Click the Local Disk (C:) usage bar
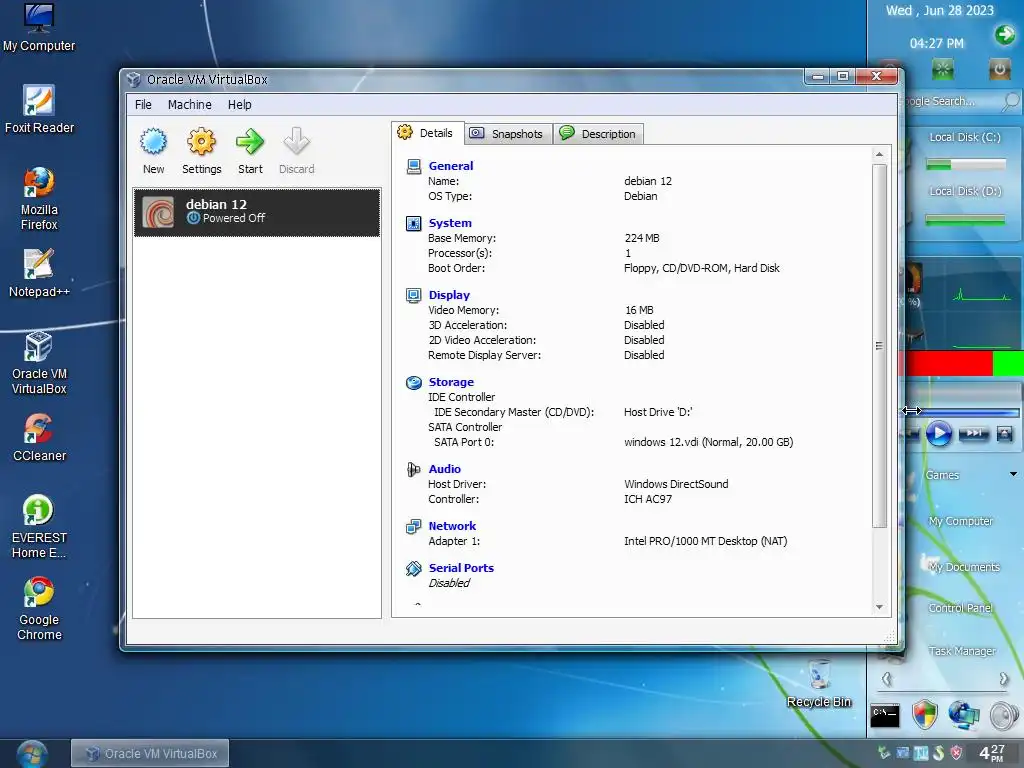This screenshot has height=768, width=1024. pos(965,165)
